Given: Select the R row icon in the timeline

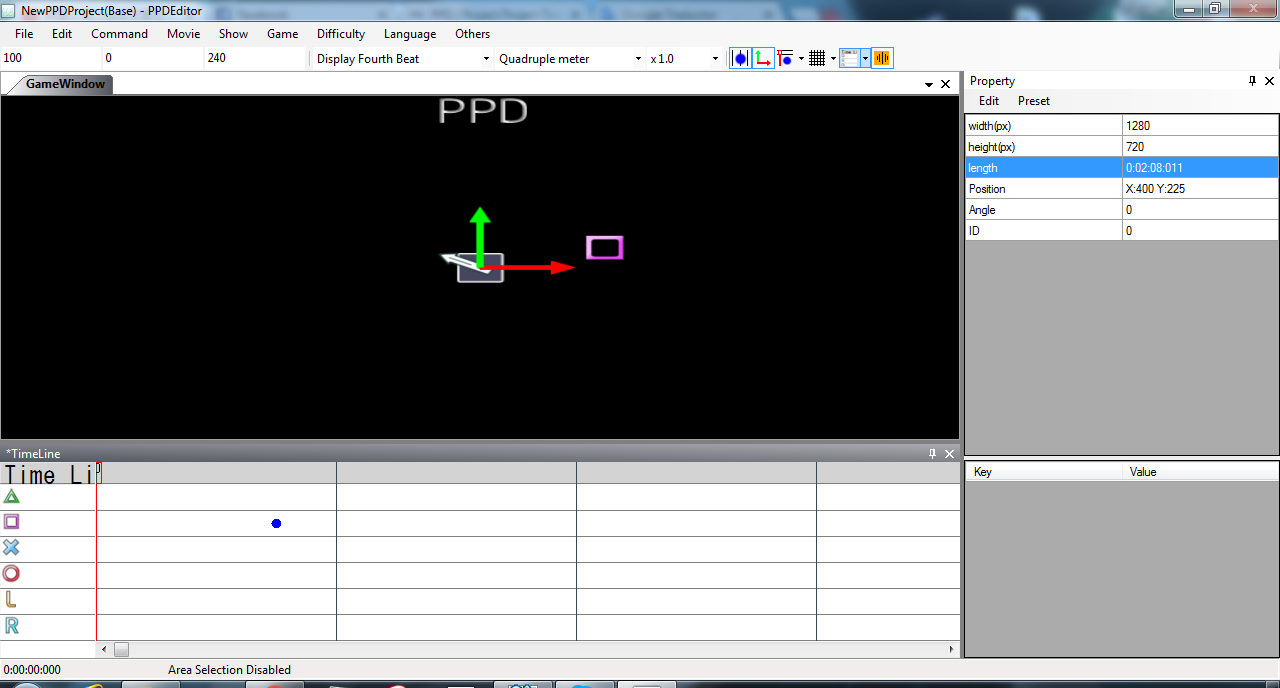Looking at the screenshot, I should tap(11, 626).
